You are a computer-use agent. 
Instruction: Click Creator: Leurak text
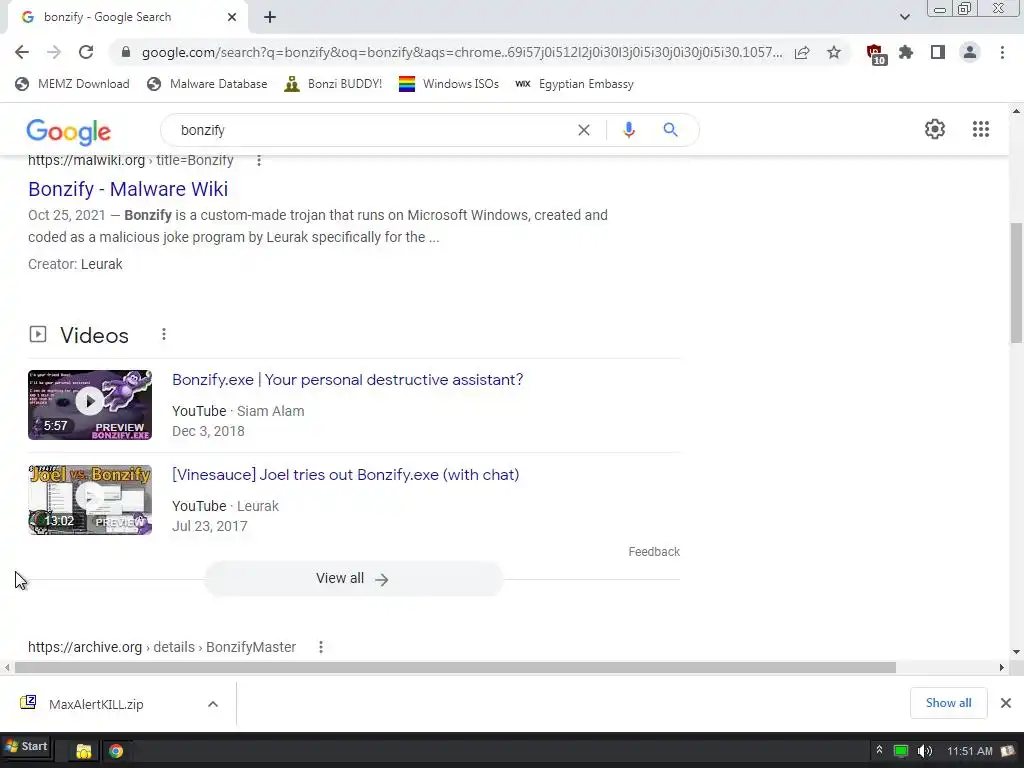75,264
